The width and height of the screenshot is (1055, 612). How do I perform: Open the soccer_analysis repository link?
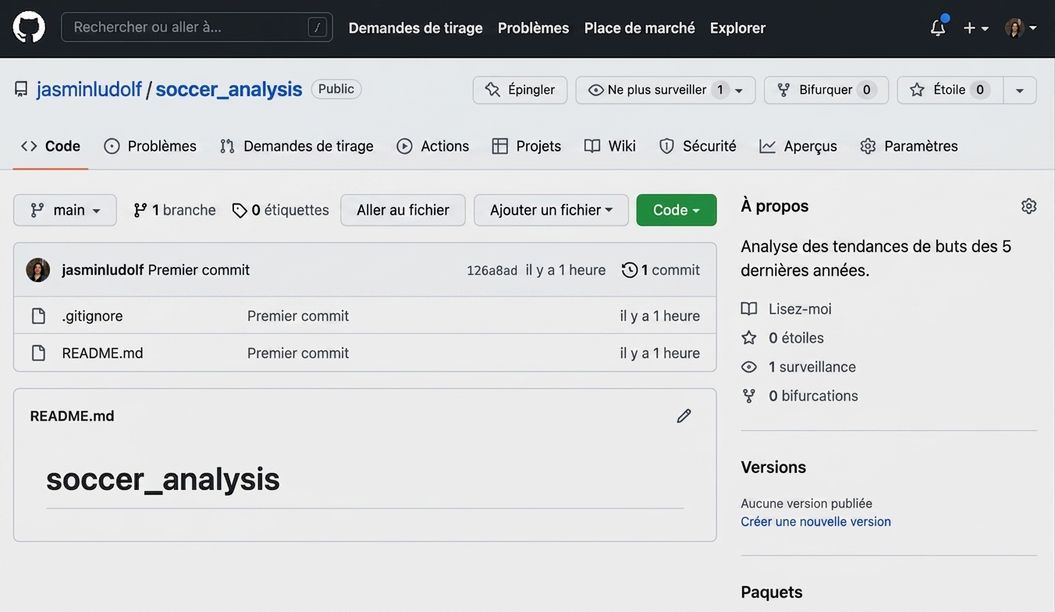pyautogui.click(x=229, y=89)
